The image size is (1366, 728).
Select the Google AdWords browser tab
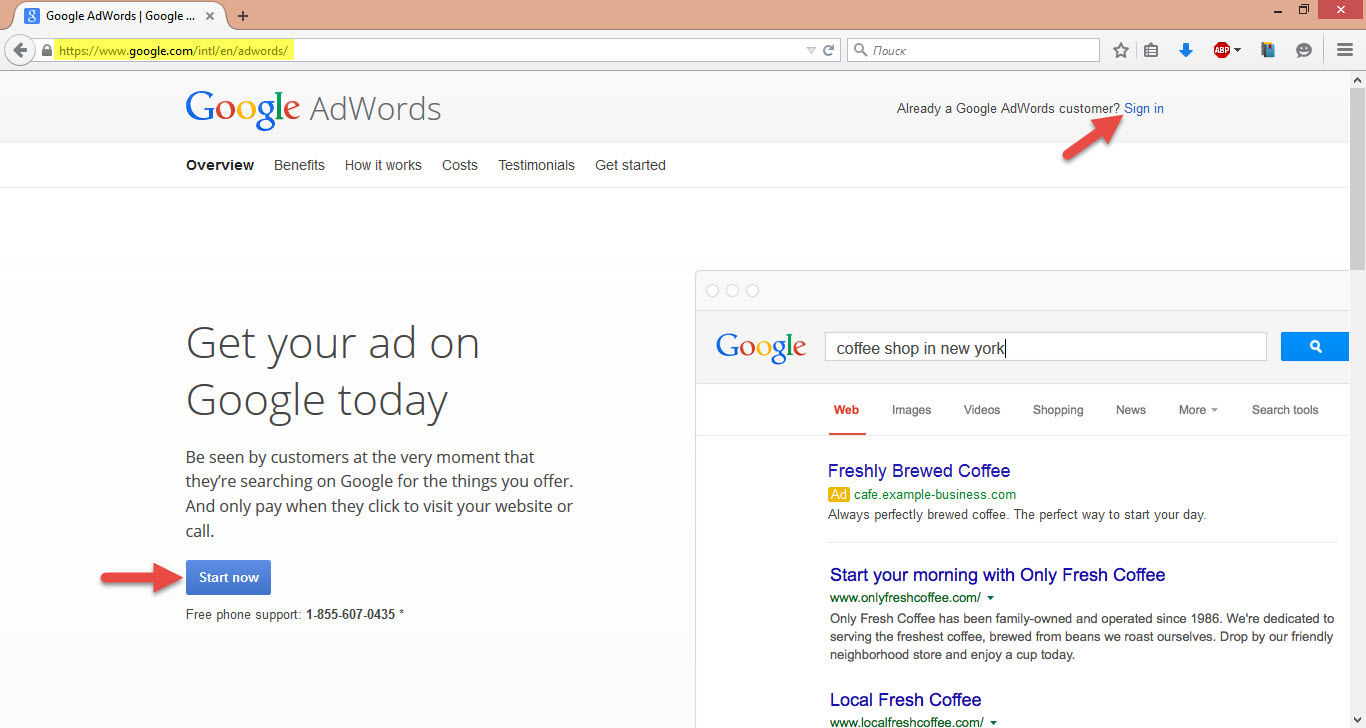click(x=120, y=16)
